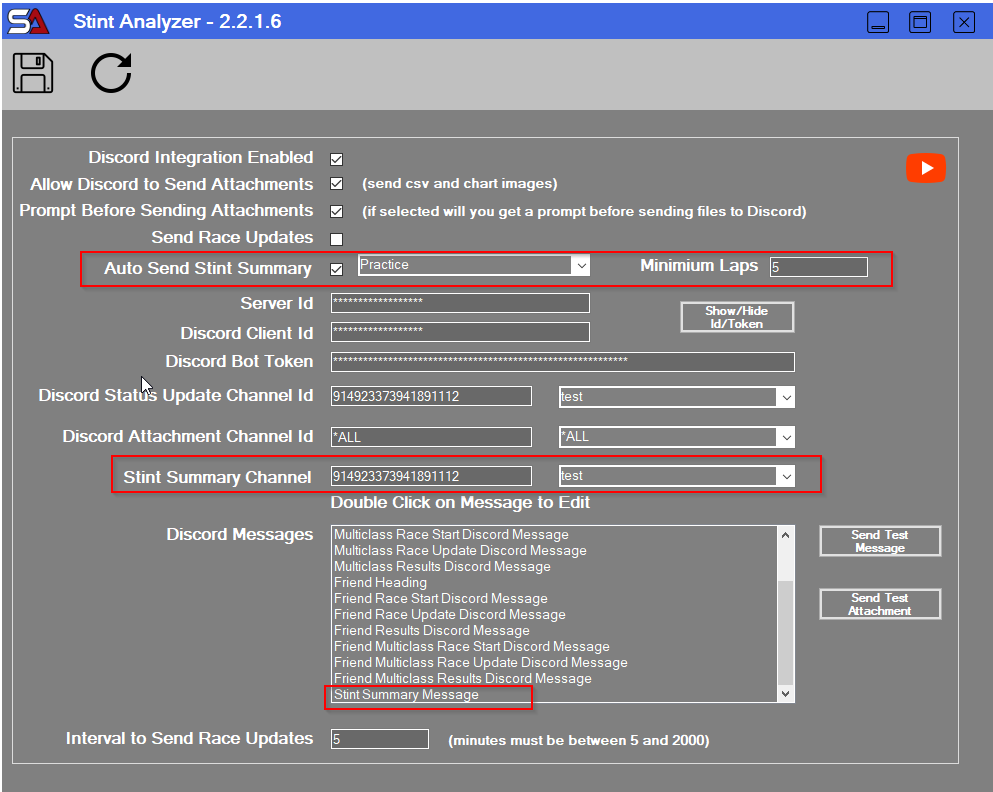Click the messages list scroll up arrow
This screenshot has width=993, height=792.
point(785,535)
